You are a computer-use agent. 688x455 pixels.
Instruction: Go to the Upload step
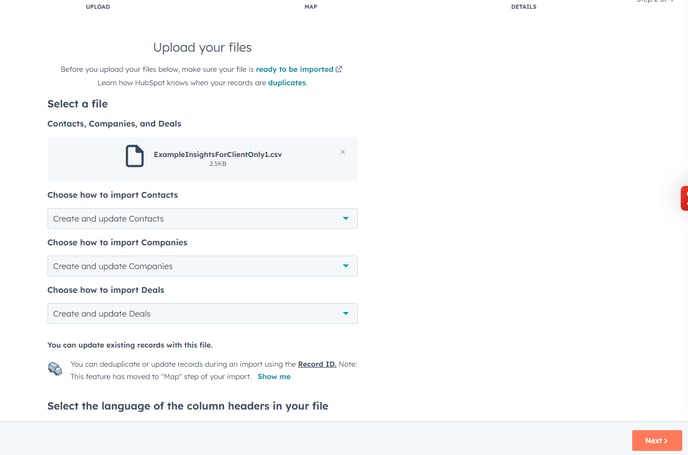point(98,7)
